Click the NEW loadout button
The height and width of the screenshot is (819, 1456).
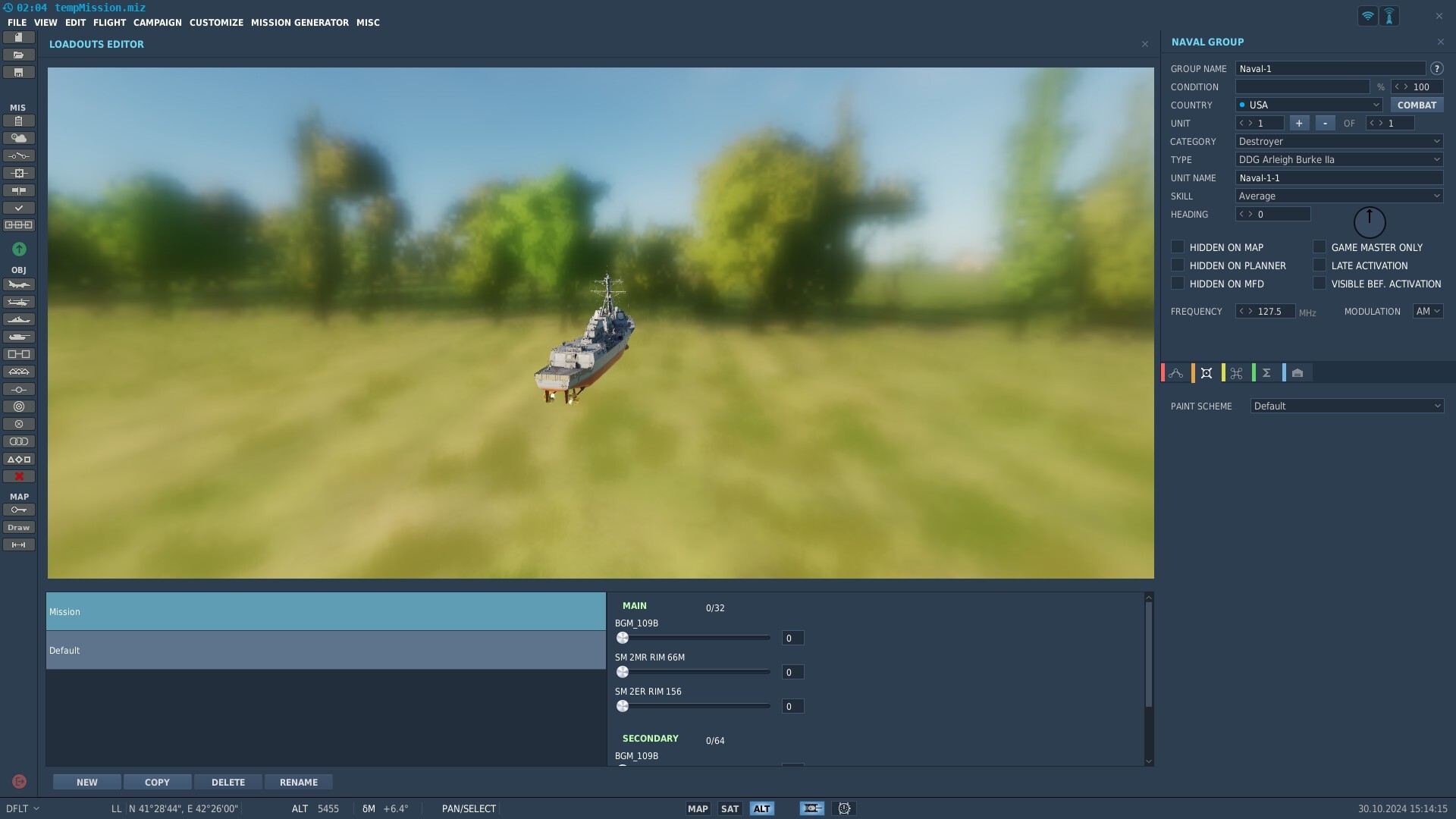click(x=86, y=782)
